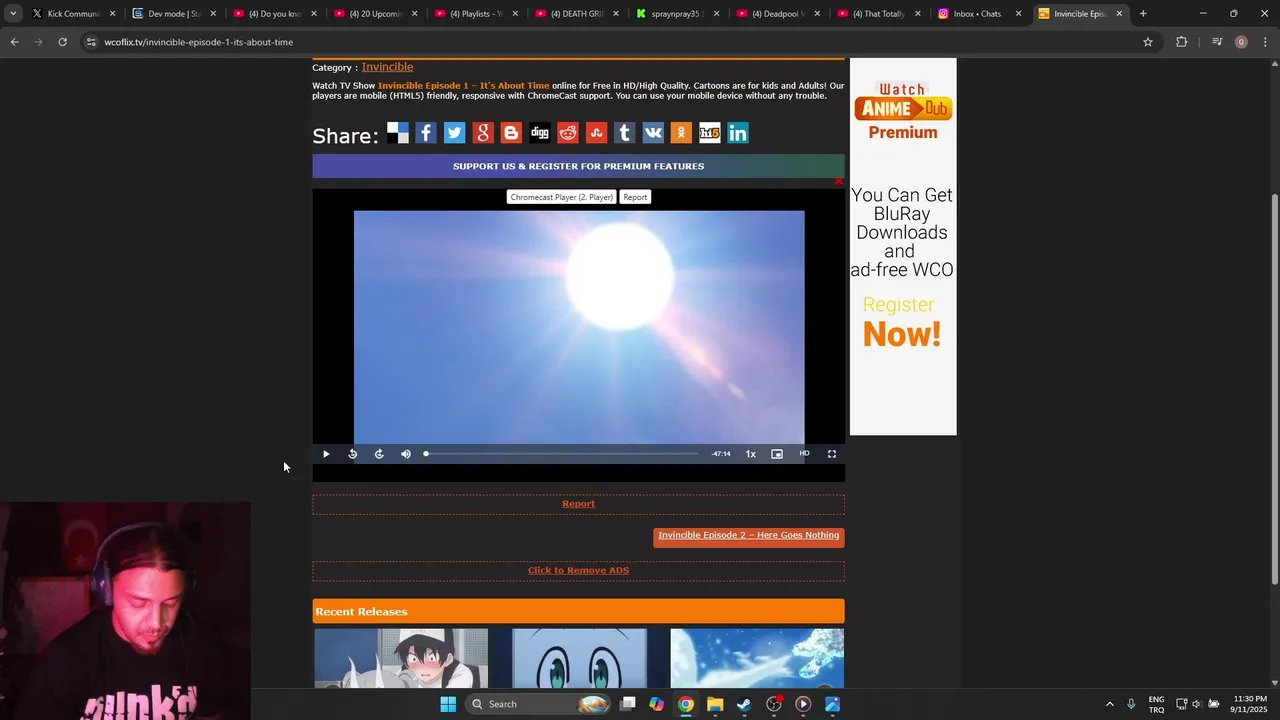Share the episode on Tumblr
Image resolution: width=1280 pixels, height=720 pixels.
click(x=625, y=133)
